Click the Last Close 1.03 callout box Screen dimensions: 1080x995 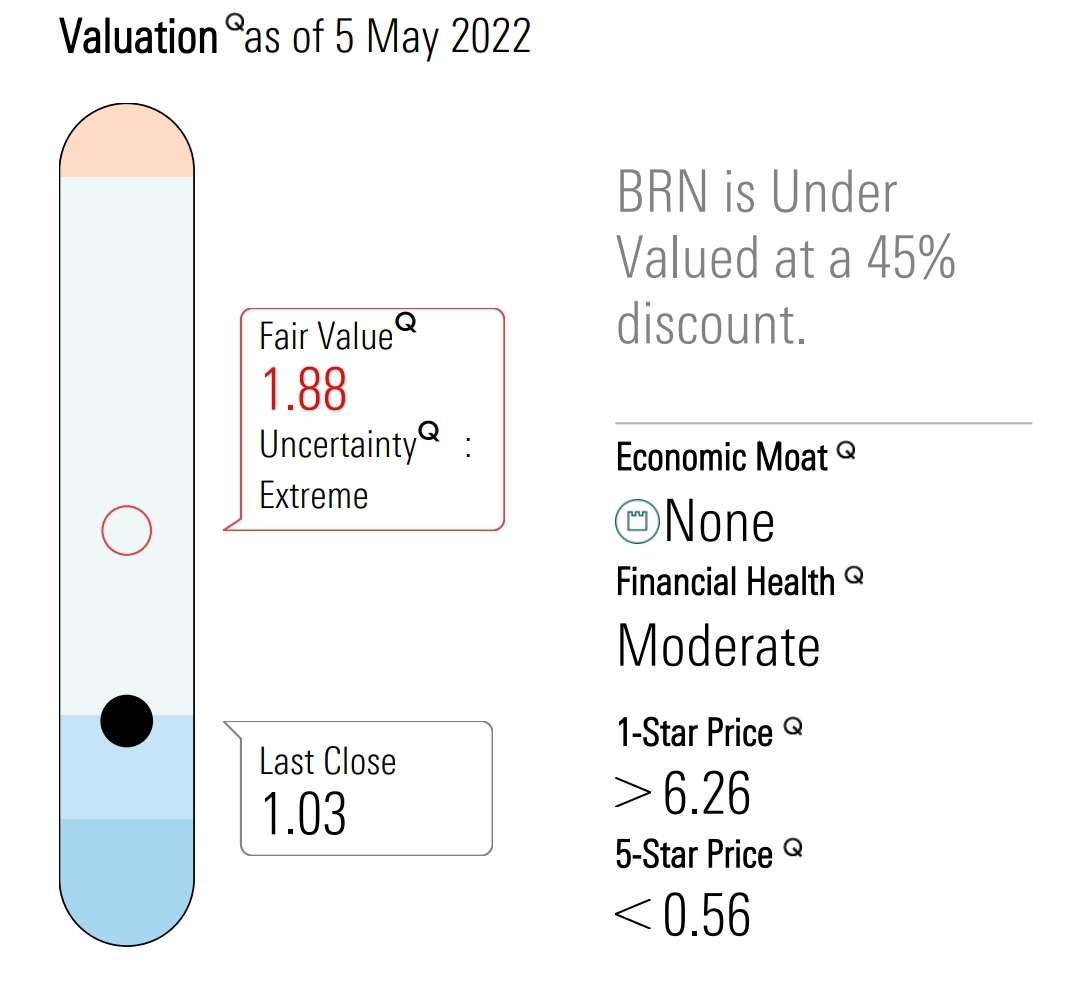(366, 788)
